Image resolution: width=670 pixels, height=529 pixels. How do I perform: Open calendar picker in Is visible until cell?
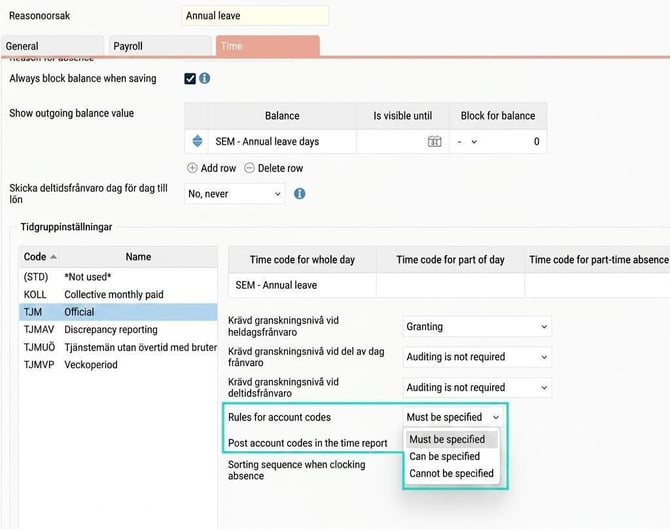pyautogui.click(x=434, y=141)
